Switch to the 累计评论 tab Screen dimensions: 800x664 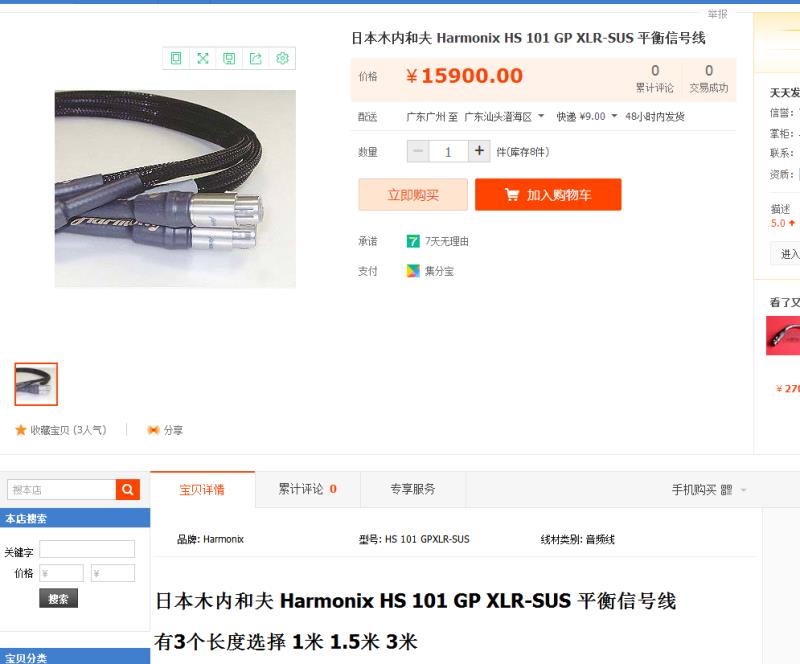[308, 489]
